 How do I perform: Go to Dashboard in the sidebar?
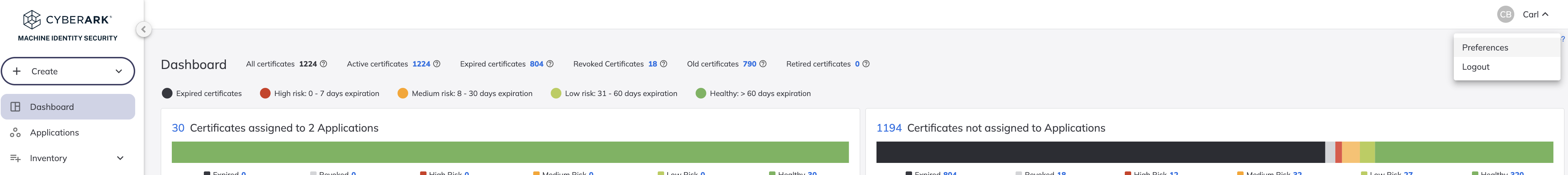[x=68, y=107]
